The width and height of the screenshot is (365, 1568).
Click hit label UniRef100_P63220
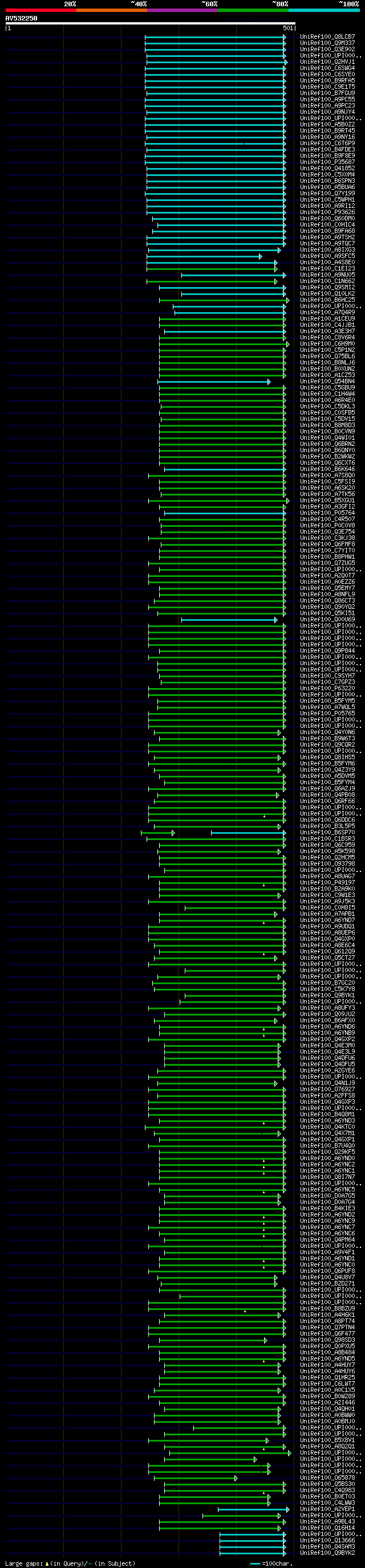[327, 689]
